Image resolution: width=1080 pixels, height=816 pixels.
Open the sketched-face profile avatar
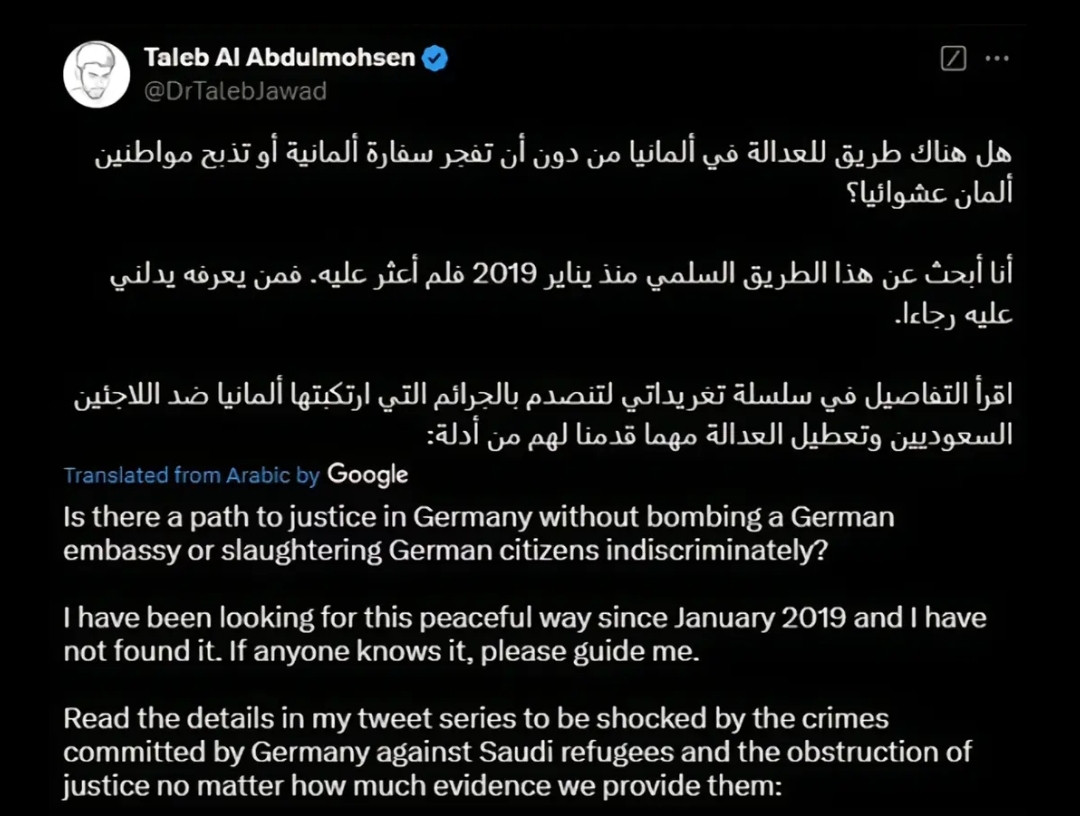[96, 74]
